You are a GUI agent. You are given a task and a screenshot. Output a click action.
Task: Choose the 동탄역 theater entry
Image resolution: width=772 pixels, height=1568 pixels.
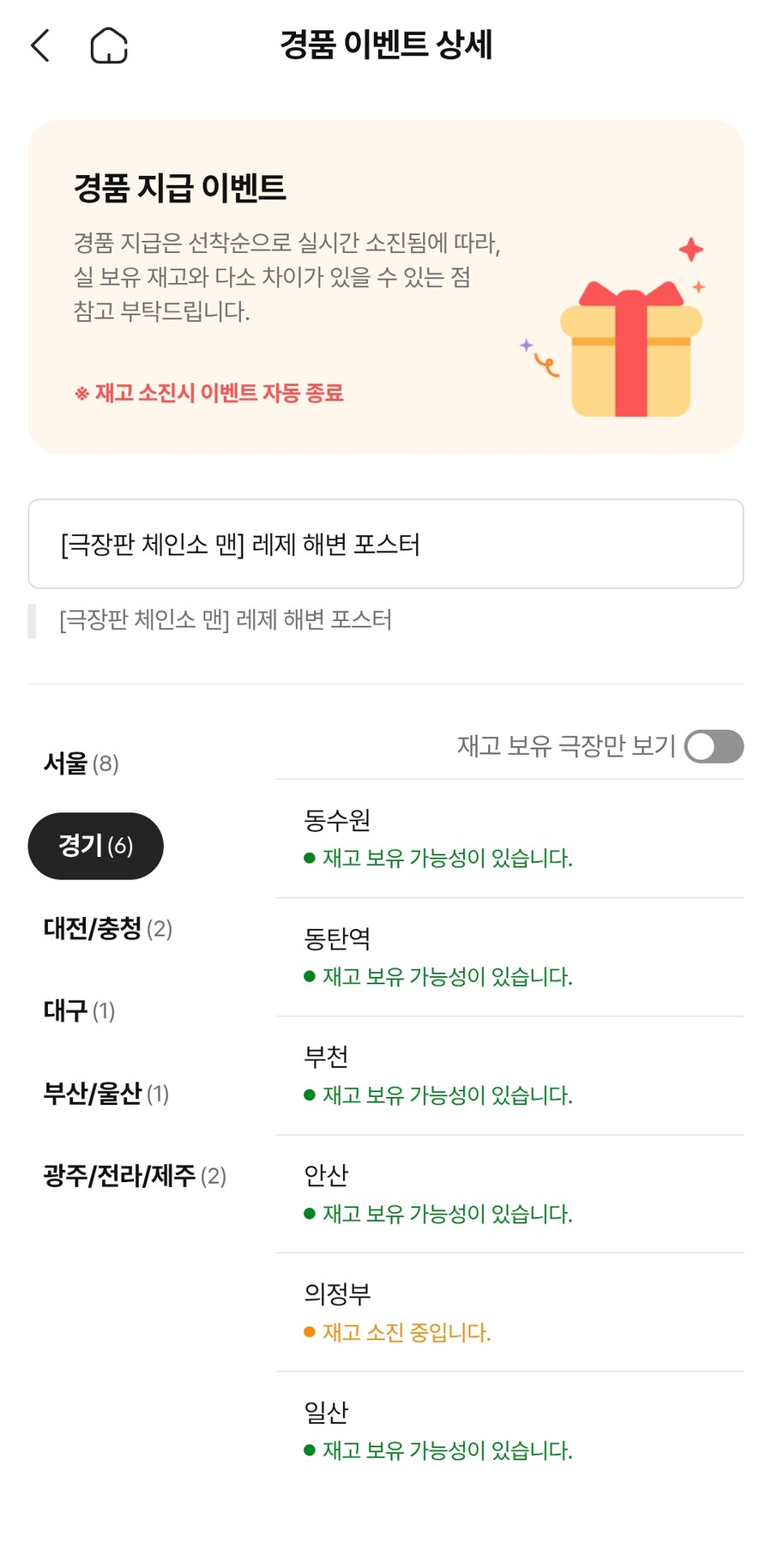510,956
